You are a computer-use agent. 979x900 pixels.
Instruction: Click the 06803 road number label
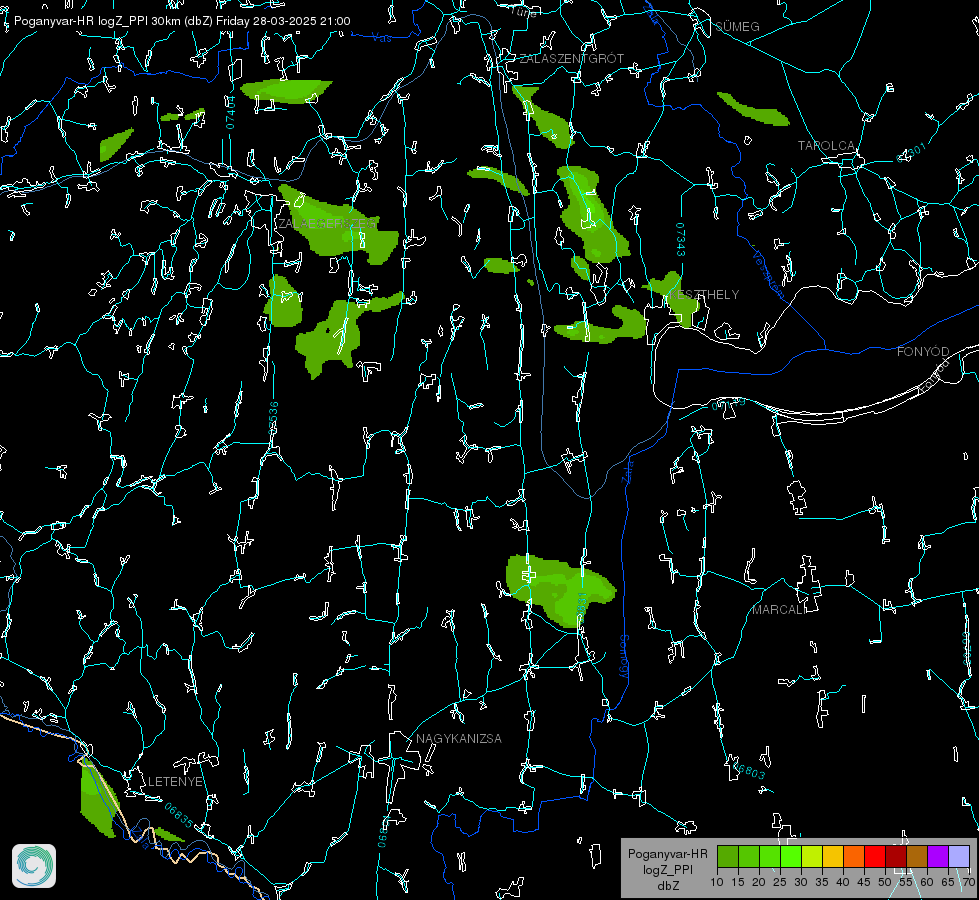click(x=749, y=770)
